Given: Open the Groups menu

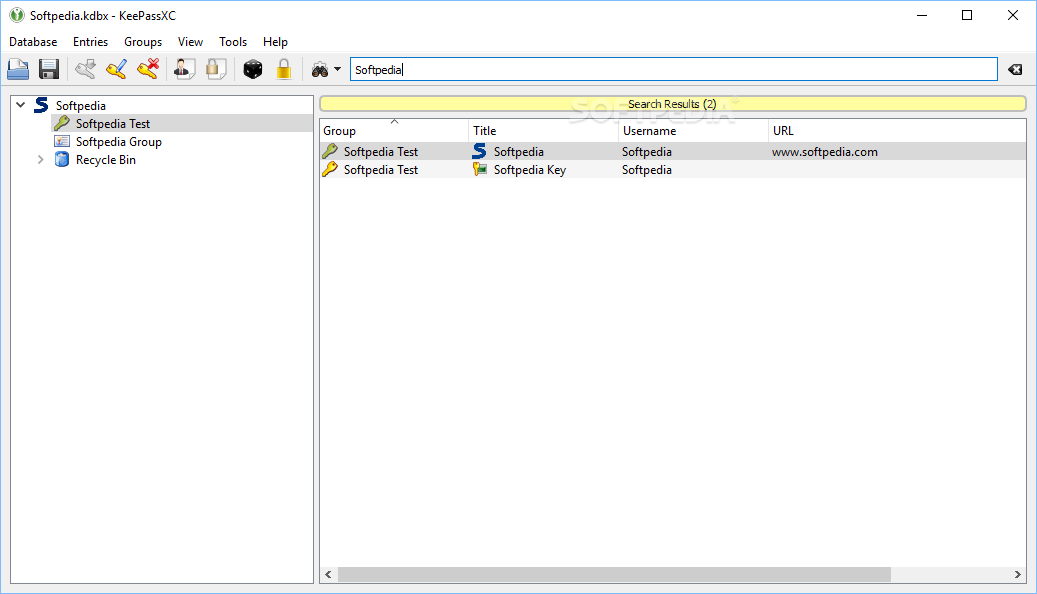Looking at the screenshot, I should tap(143, 42).
